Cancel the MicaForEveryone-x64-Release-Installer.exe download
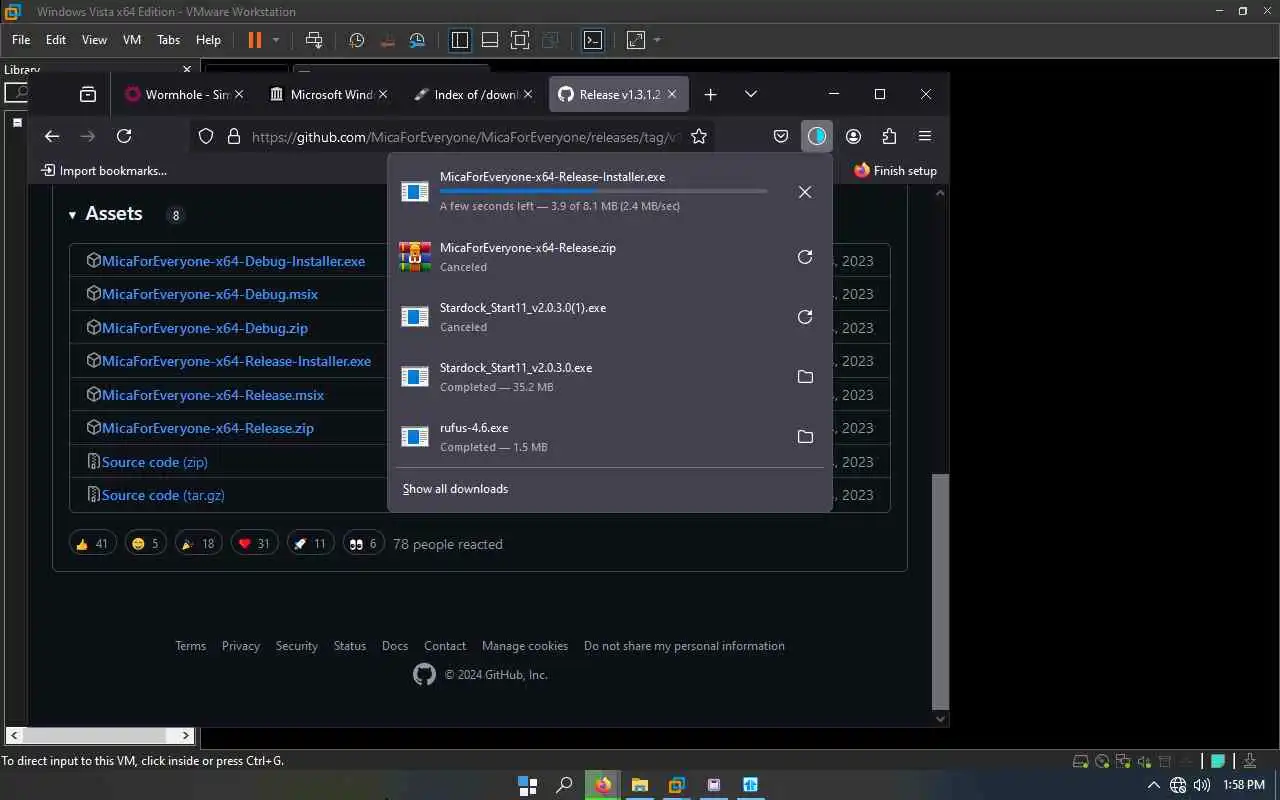 pyautogui.click(x=805, y=192)
